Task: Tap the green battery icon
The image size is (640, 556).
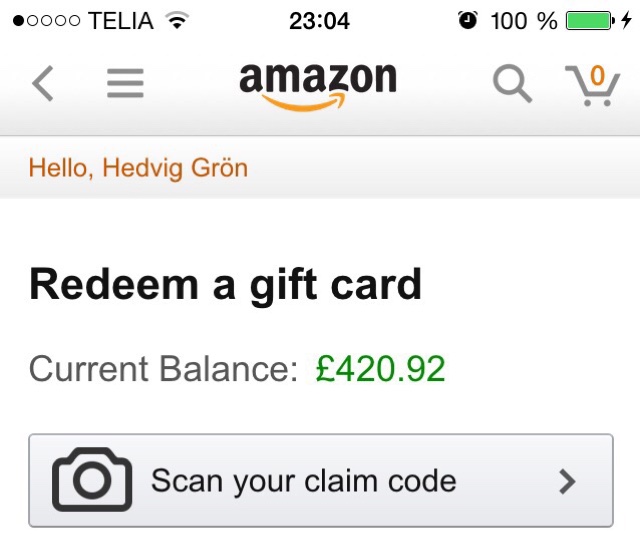Action: click(590, 21)
